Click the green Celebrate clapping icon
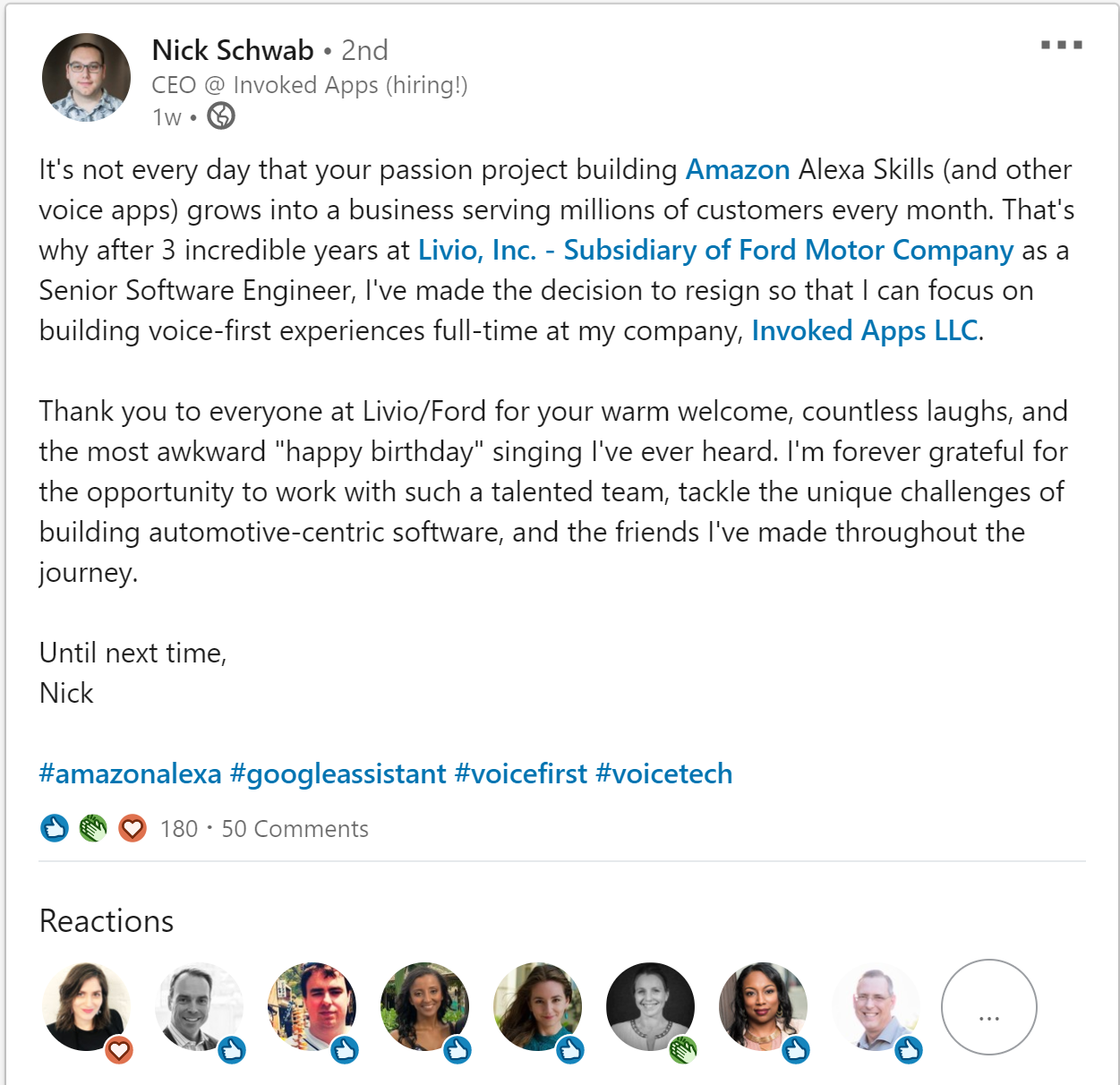1120x1085 pixels. point(93,828)
